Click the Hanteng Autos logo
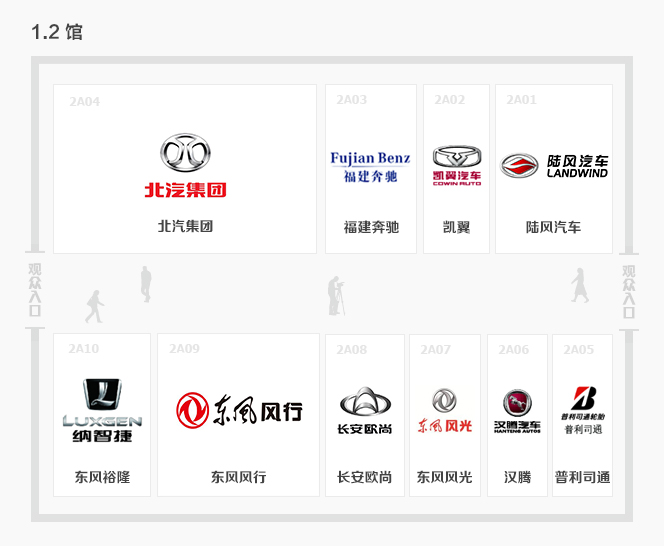Image resolution: width=664 pixels, height=546 pixels. point(517,411)
